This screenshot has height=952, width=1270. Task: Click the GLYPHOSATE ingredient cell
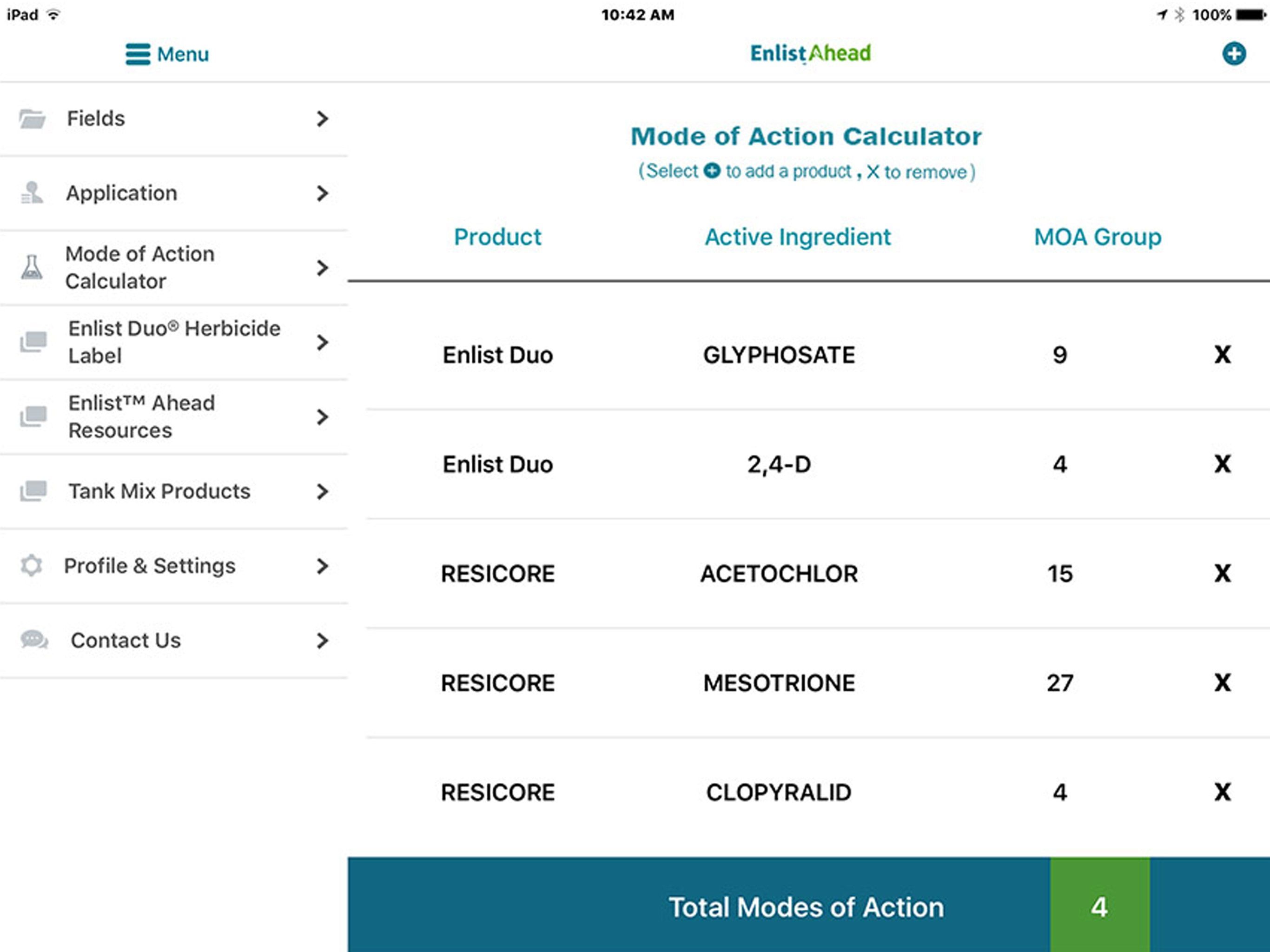[x=779, y=355]
